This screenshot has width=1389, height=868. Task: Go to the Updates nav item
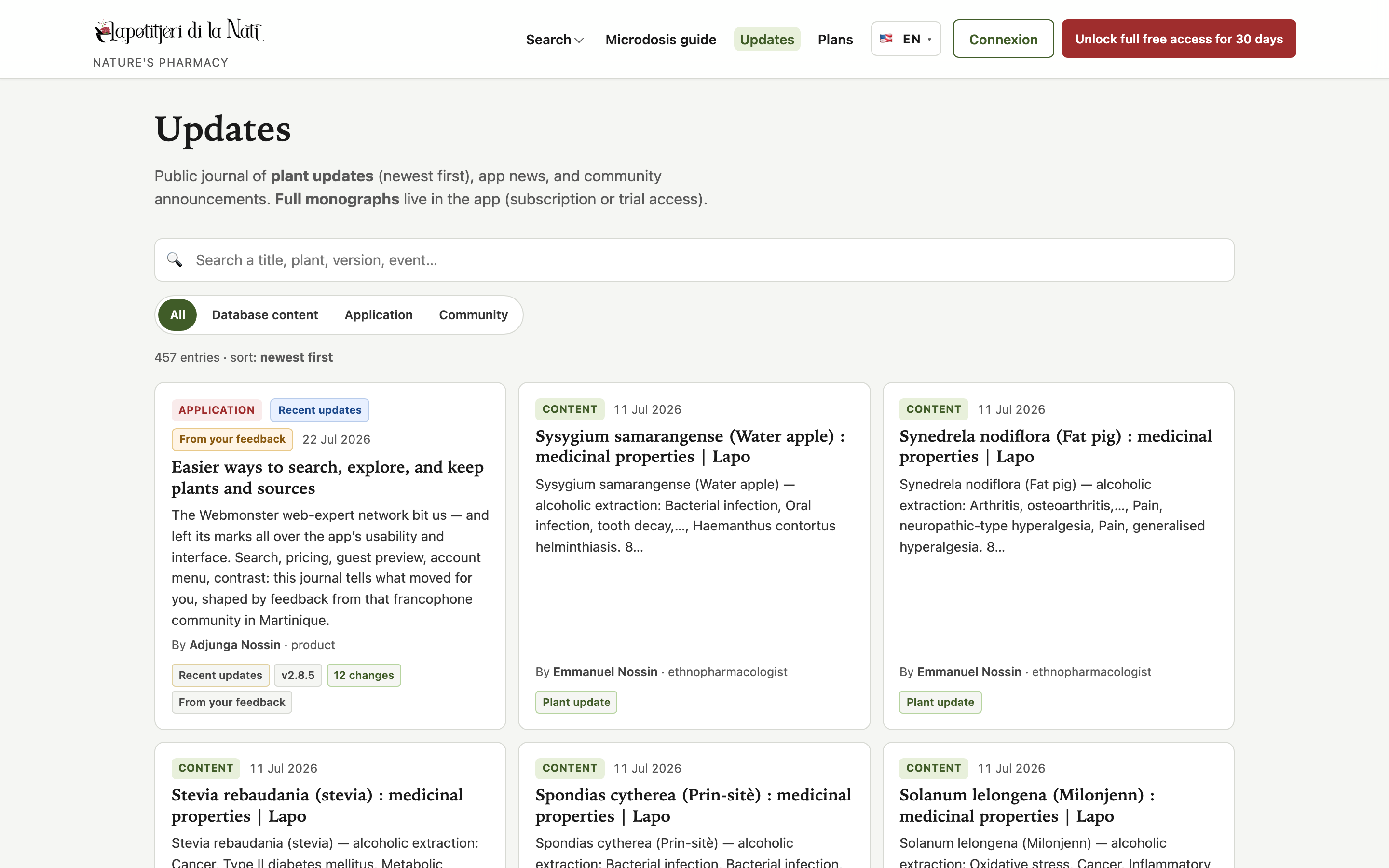767,39
